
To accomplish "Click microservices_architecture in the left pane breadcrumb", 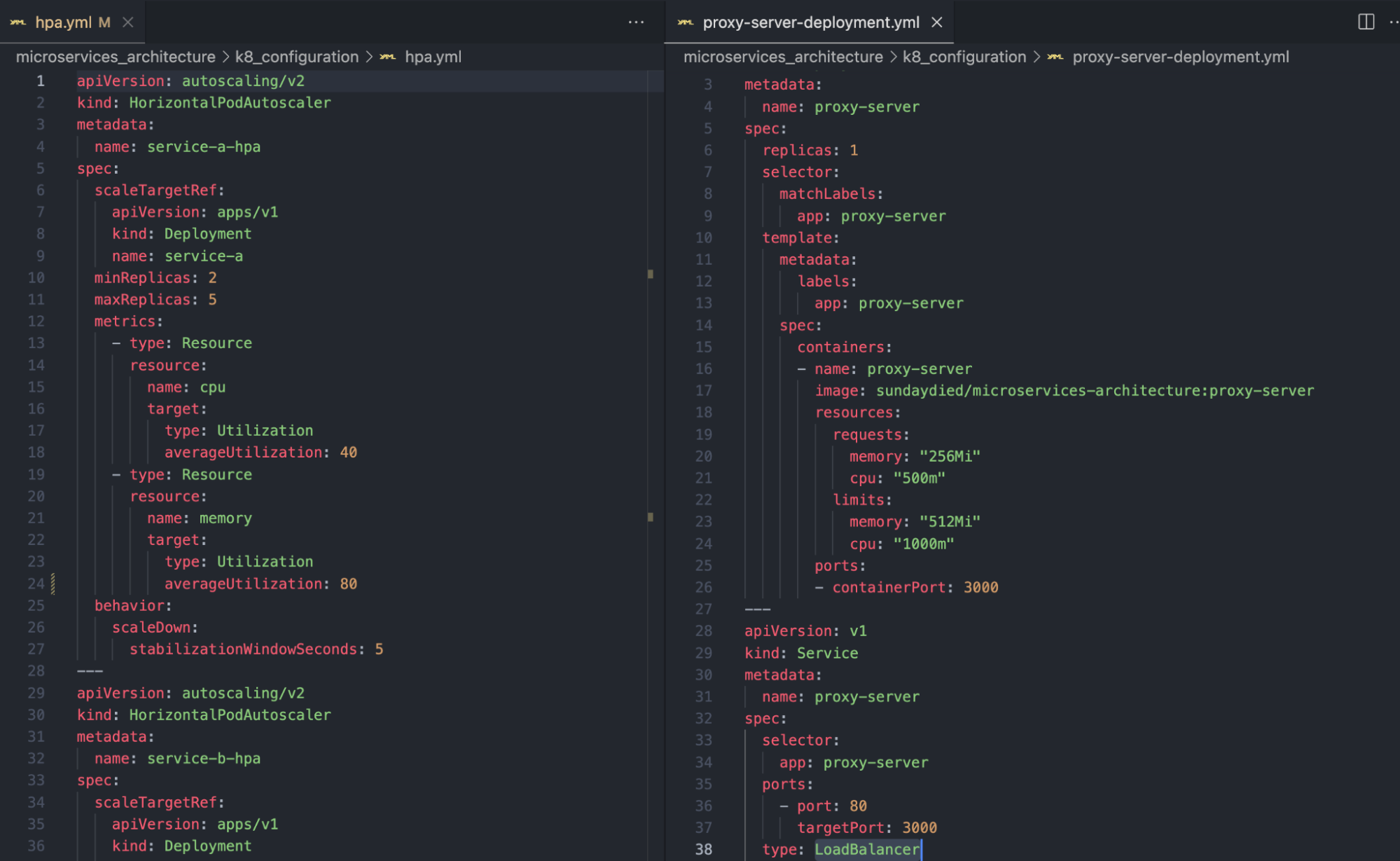I will point(116,57).
